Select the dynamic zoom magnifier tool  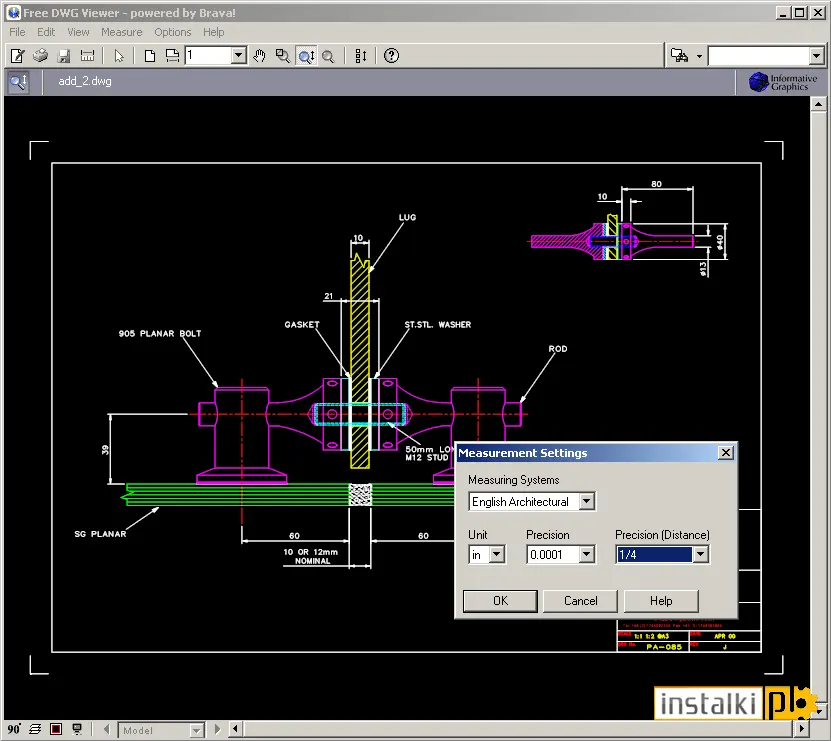click(306, 56)
